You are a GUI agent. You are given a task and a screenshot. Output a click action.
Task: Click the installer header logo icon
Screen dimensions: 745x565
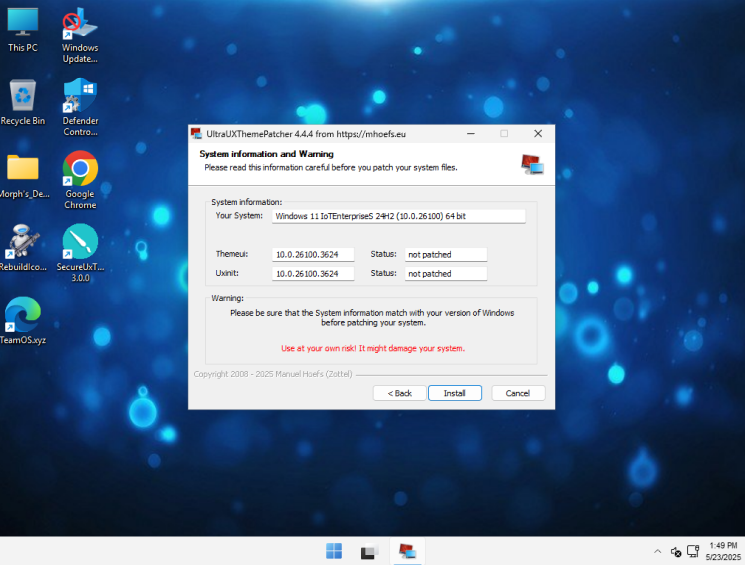tap(532, 165)
